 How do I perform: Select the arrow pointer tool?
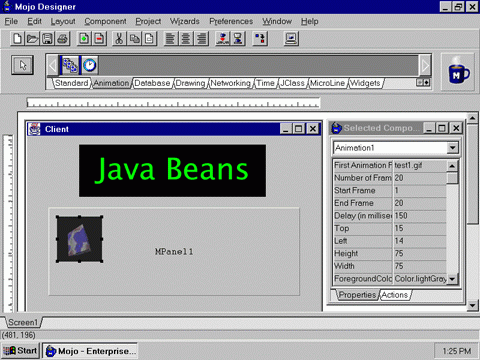(22, 65)
